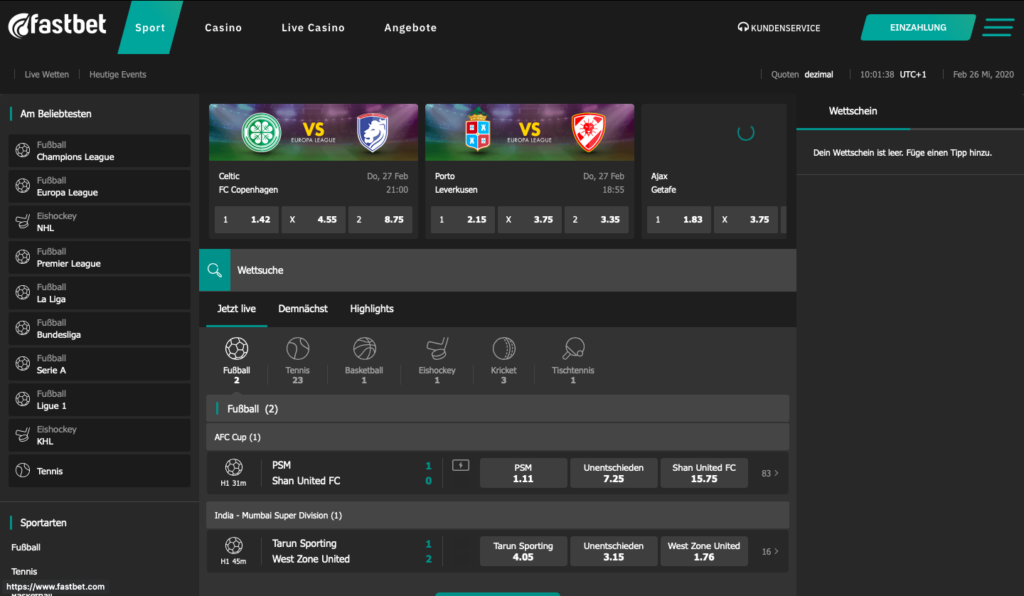The width and height of the screenshot is (1024, 596).
Task: Click the KHL hockey icon
Action: click(x=23, y=435)
